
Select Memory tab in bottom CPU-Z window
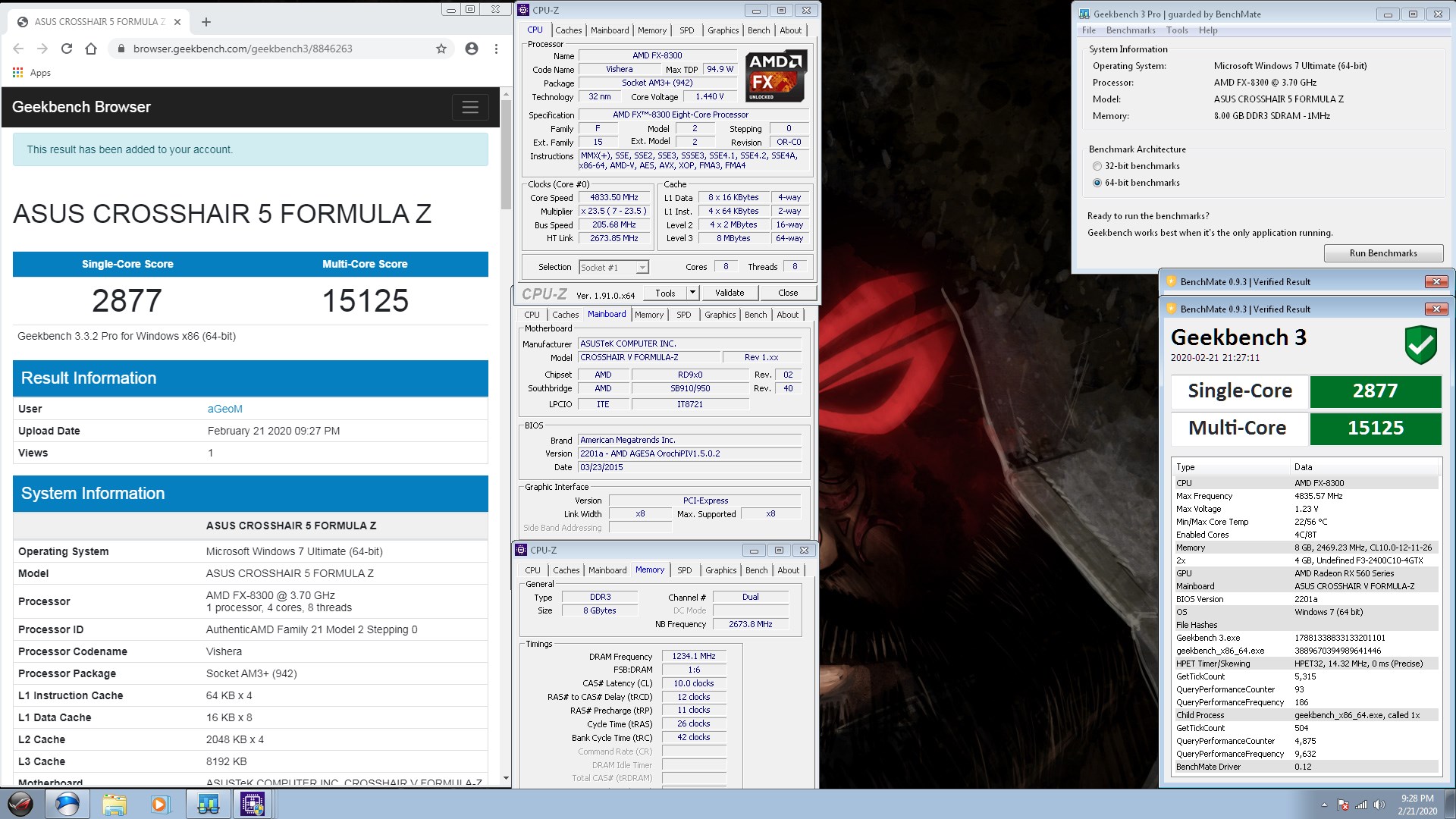[650, 570]
